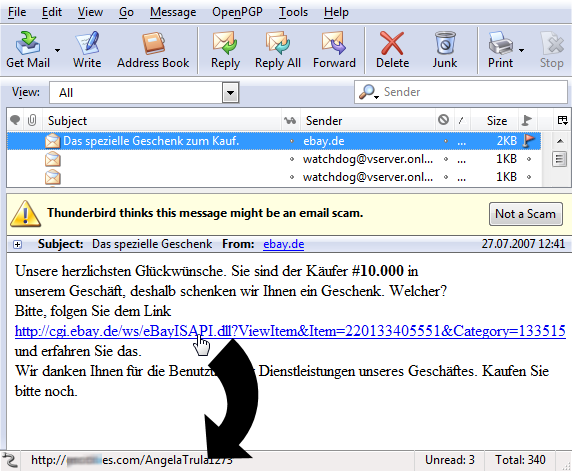The image size is (572, 472).
Task: Open the Message menu
Action: [173, 12]
